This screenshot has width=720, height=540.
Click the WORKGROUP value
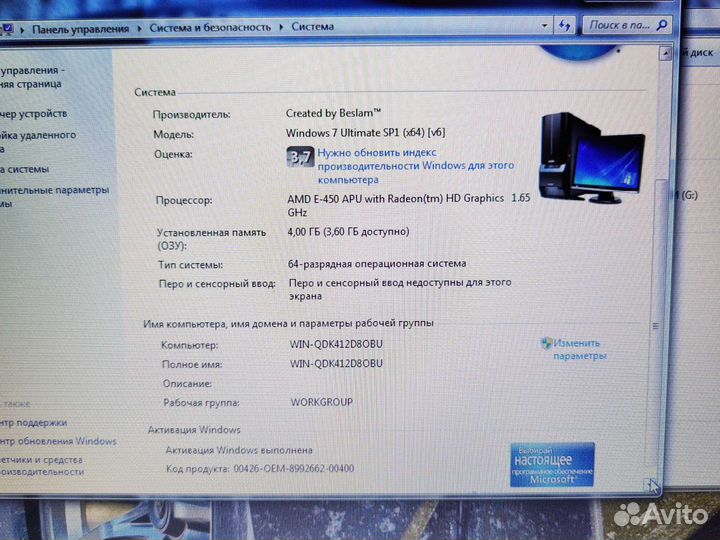click(321, 402)
